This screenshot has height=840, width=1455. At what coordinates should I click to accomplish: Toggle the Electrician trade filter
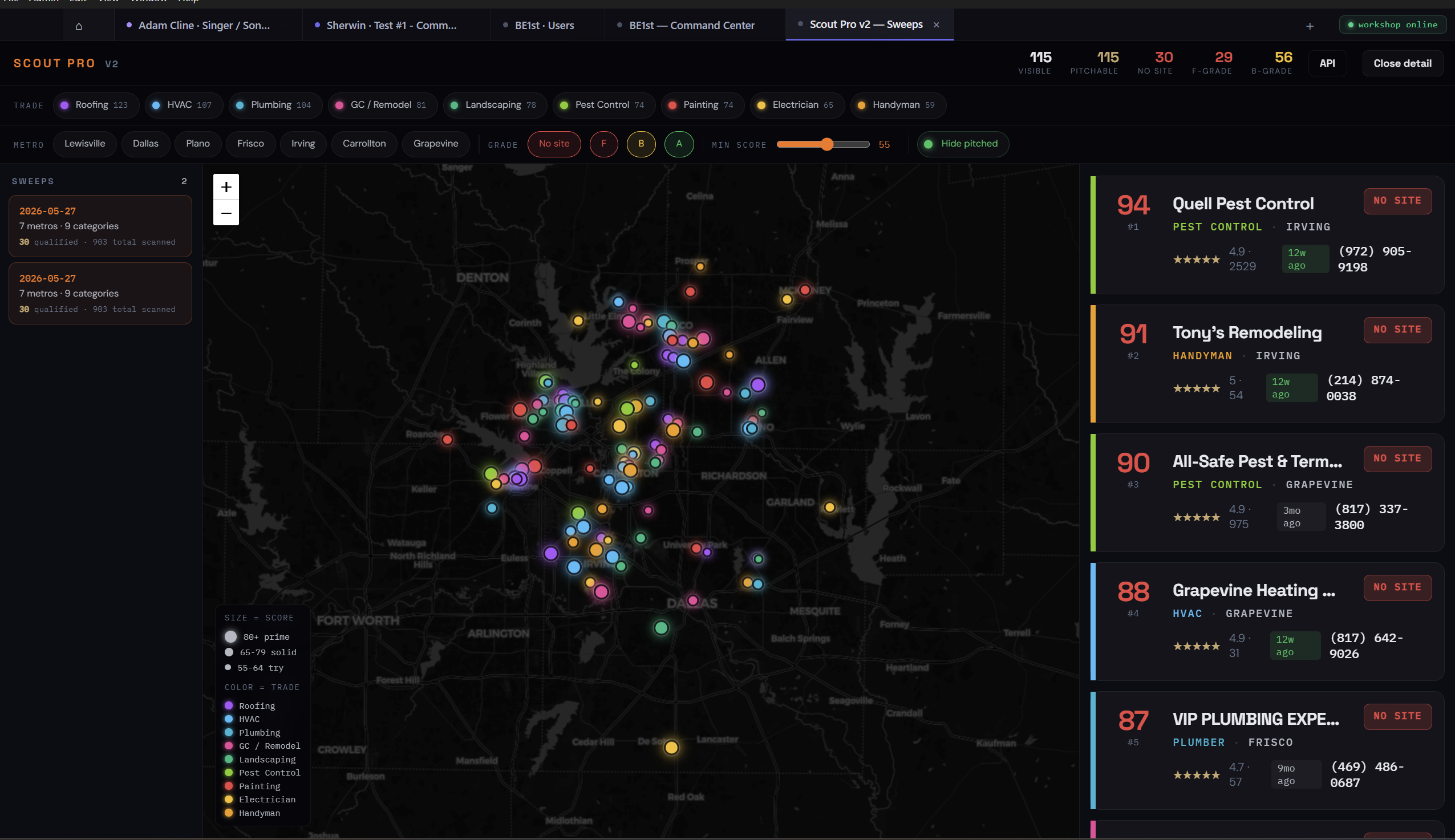797,105
